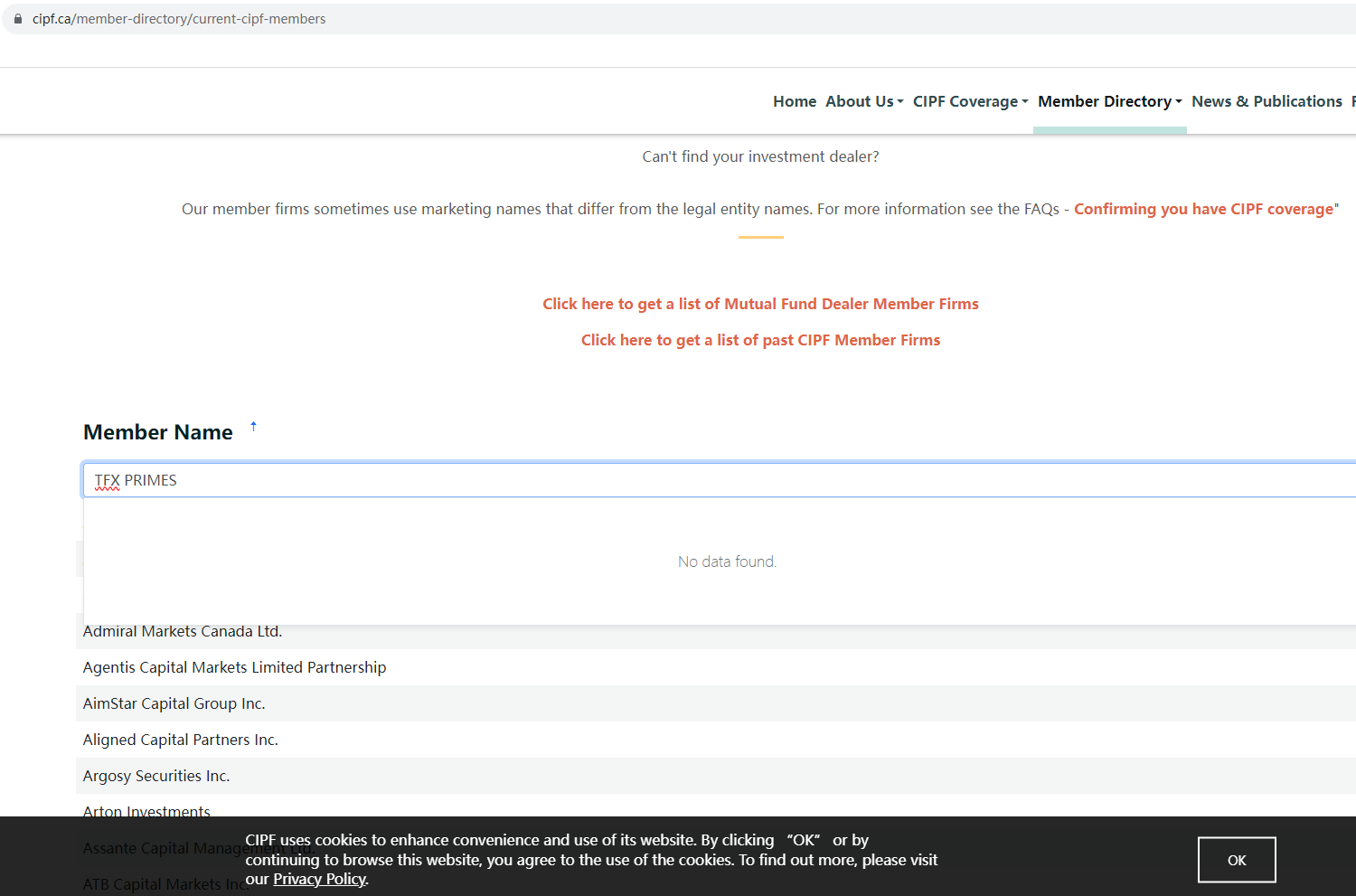The image size is (1356, 896).
Task: Select Aligned Capital Partners Inc. row
Action: (716, 740)
